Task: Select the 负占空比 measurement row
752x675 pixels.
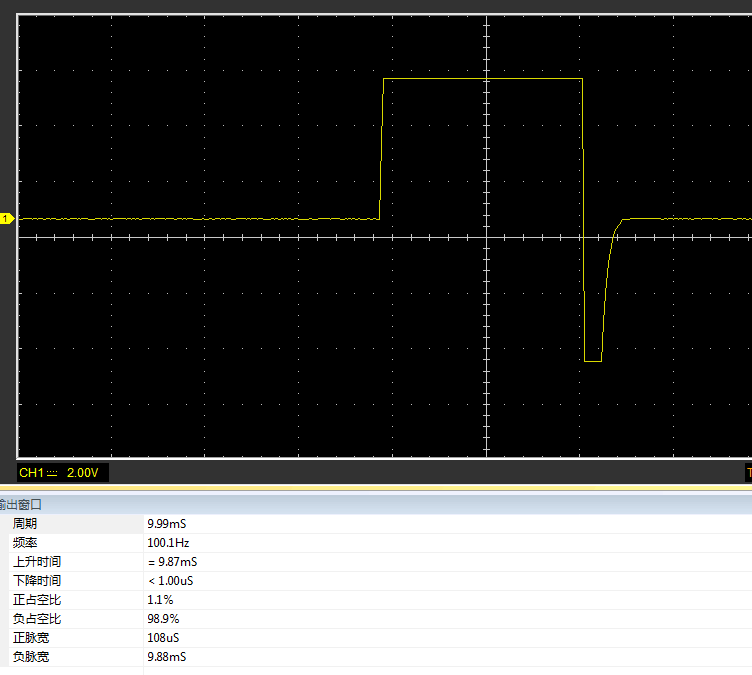Action: click(36, 619)
